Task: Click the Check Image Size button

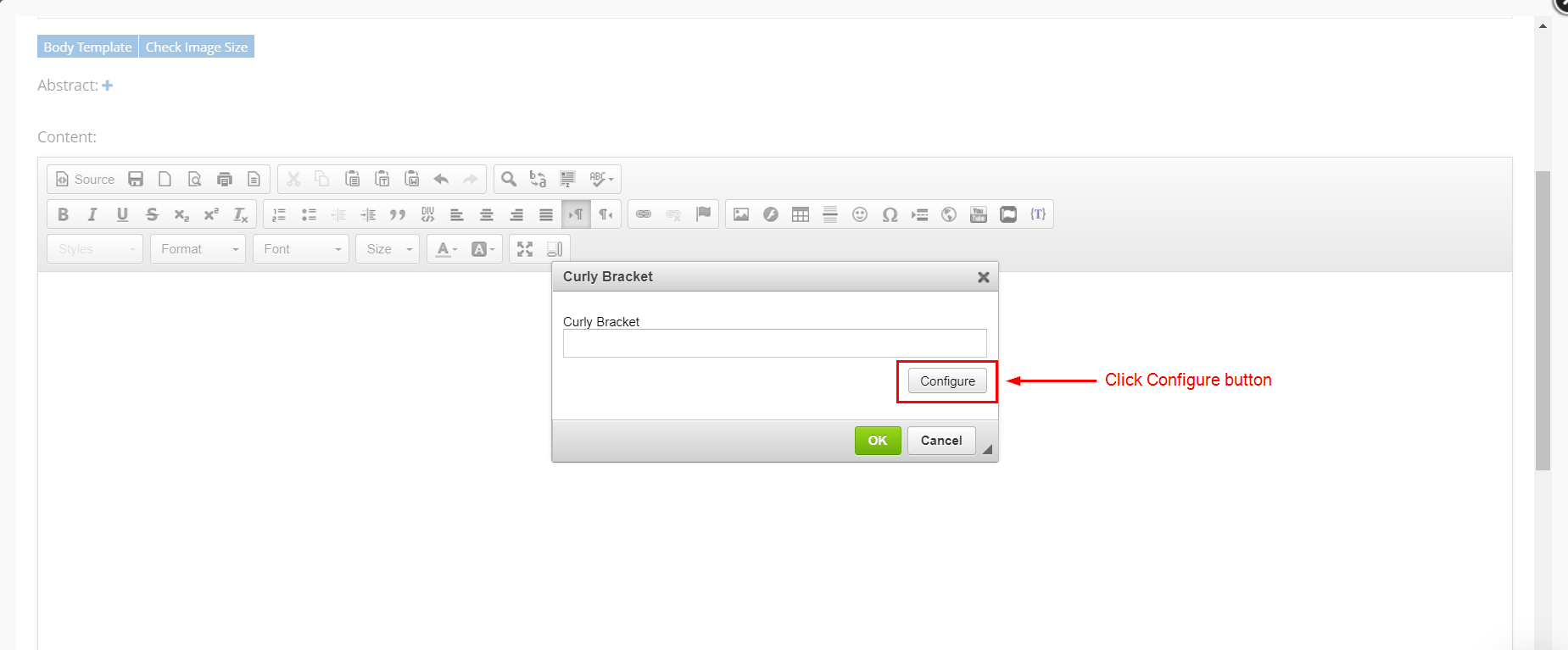Action: point(197,47)
